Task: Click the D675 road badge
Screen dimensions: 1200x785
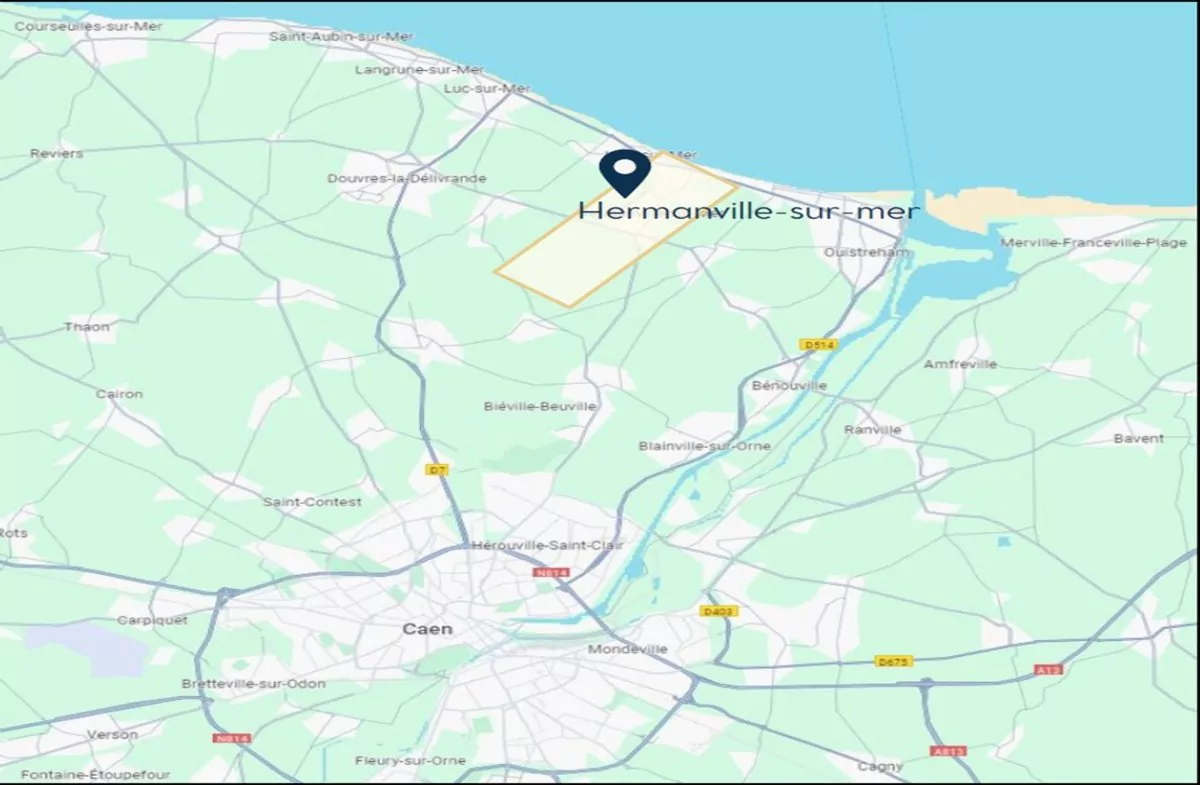Action: 893,661
